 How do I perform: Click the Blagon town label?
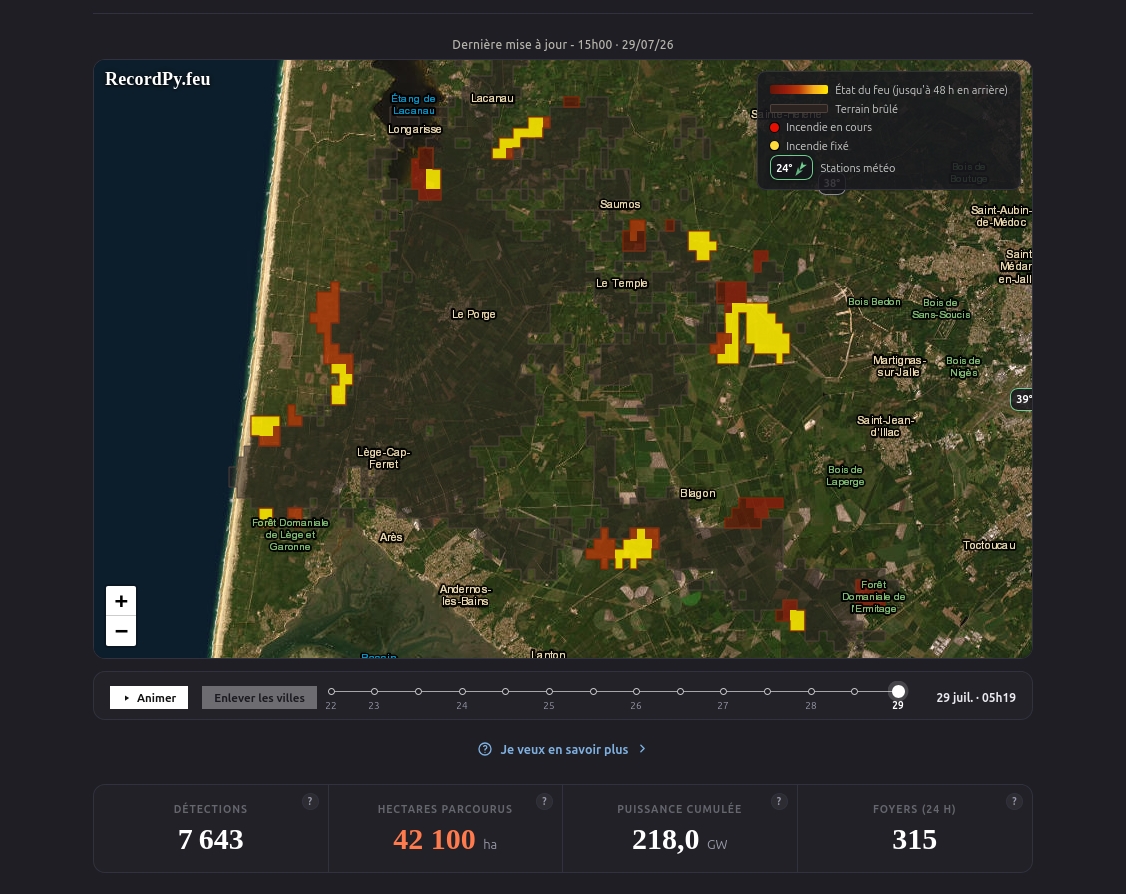pos(697,493)
